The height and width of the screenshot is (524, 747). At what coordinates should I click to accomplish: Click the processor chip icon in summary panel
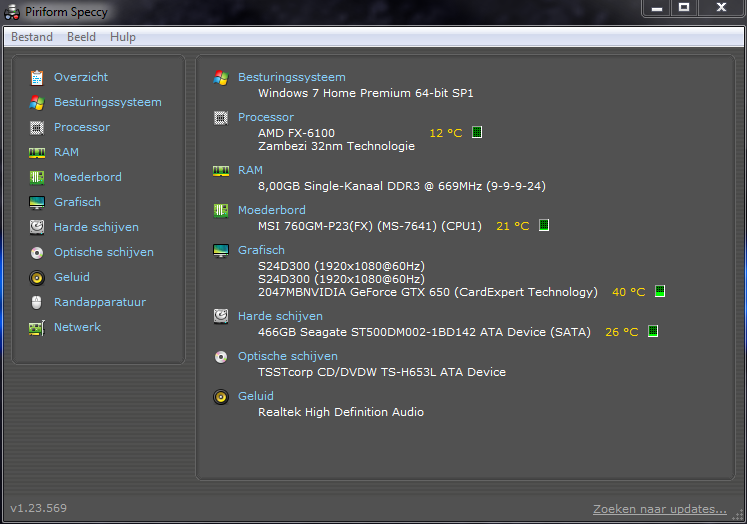pos(221,118)
